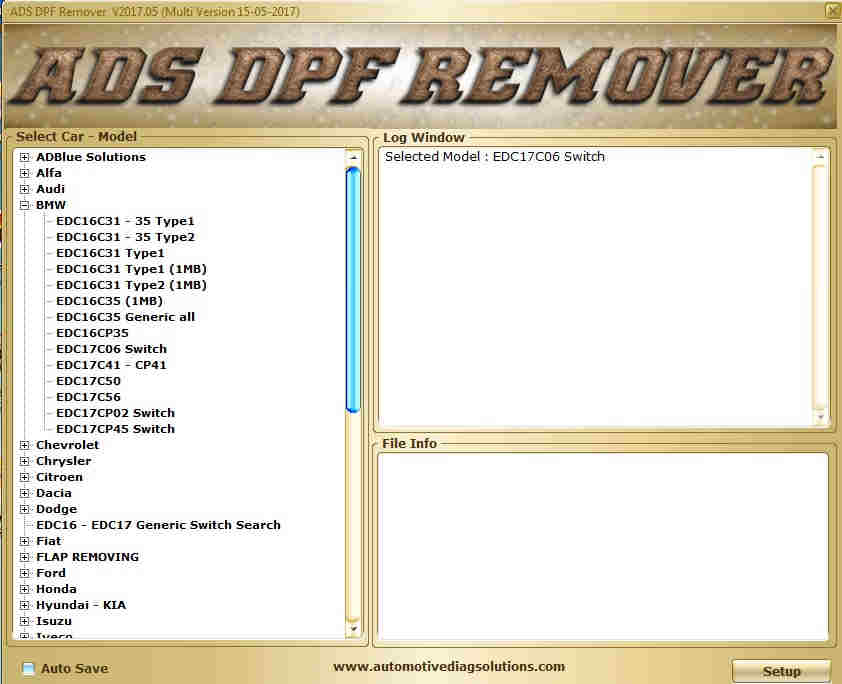The height and width of the screenshot is (684, 842).
Task: Click car list scrollbar down arrow
Action: coord(353,629)
